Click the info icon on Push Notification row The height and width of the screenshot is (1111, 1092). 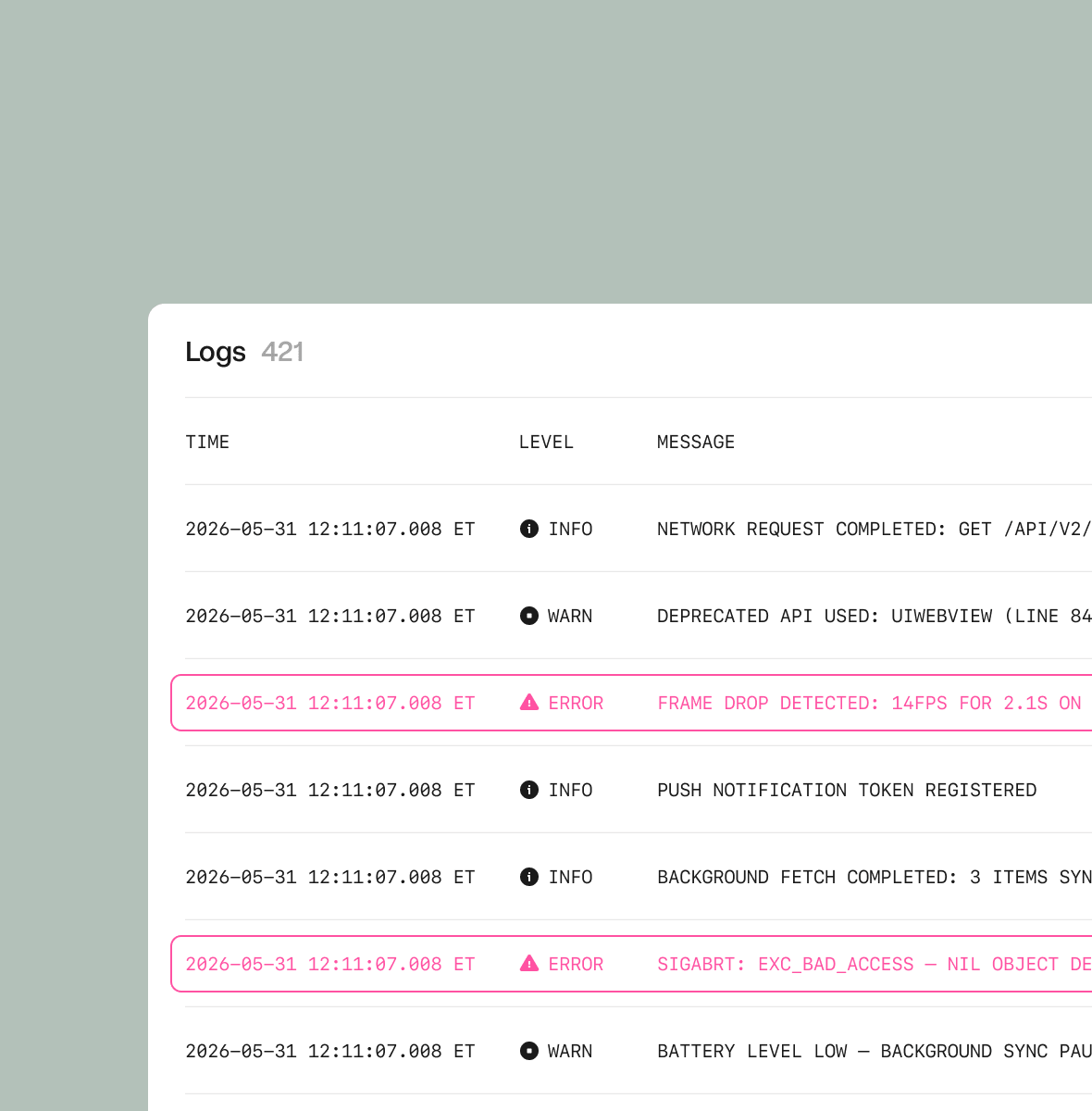tap(529, 790)
